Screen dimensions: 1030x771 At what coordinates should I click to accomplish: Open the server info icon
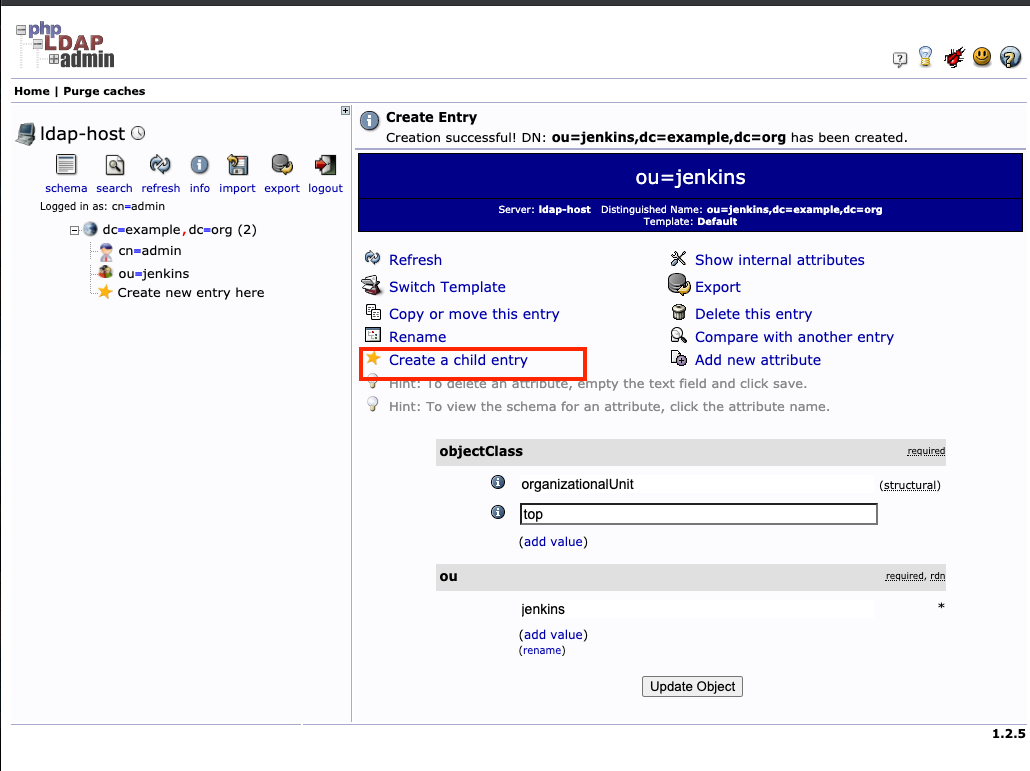click(200, 166)
